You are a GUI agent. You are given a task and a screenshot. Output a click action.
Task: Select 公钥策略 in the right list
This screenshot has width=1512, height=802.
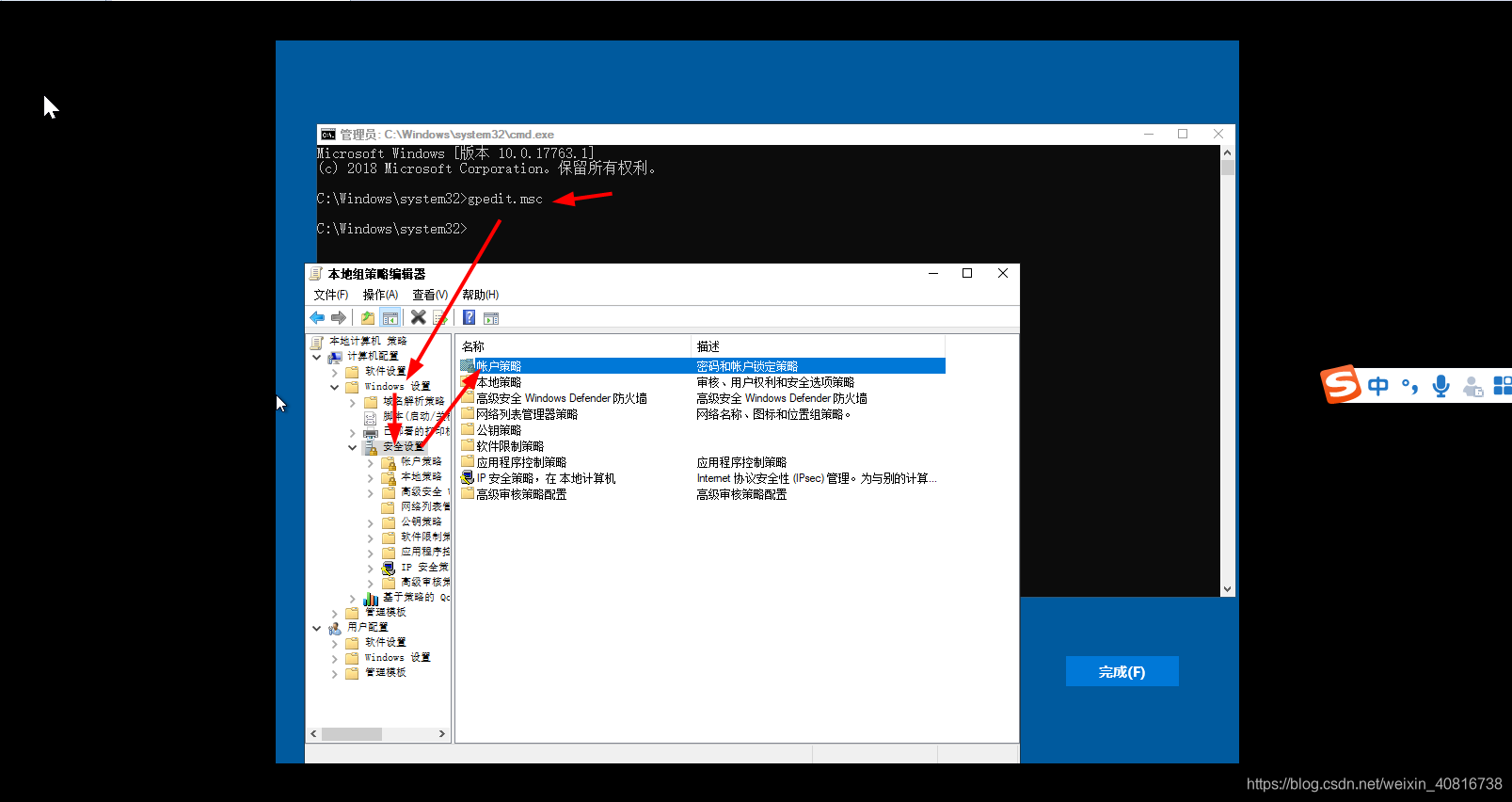499,430
